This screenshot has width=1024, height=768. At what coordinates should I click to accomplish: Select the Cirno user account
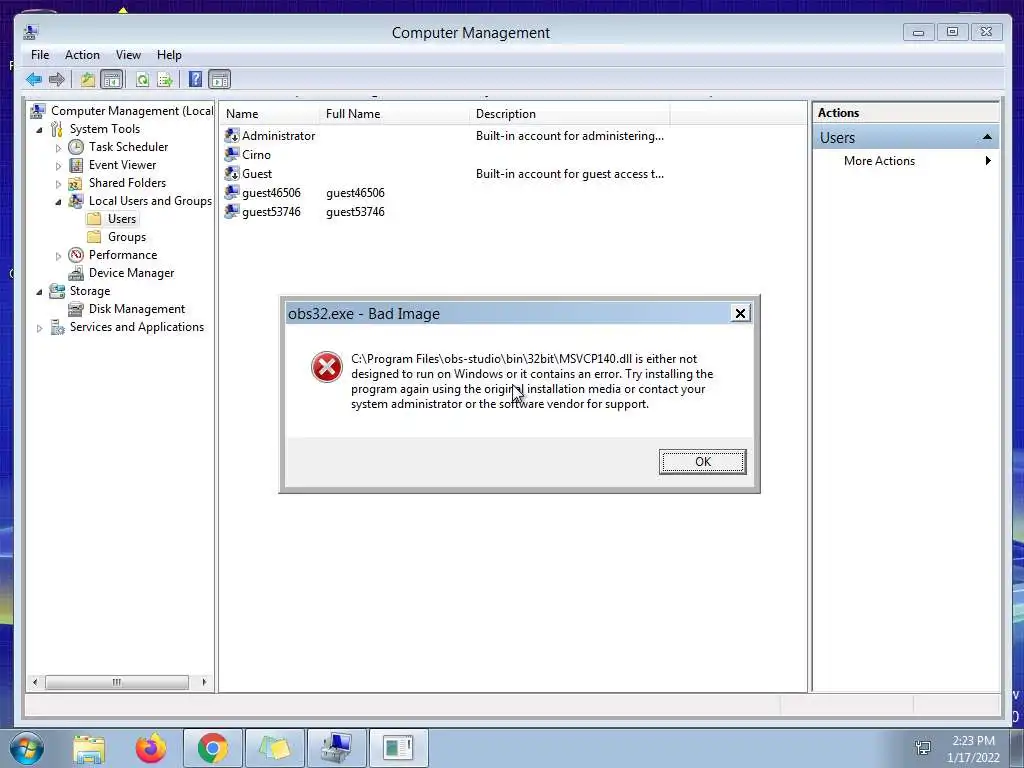[256, 155]
